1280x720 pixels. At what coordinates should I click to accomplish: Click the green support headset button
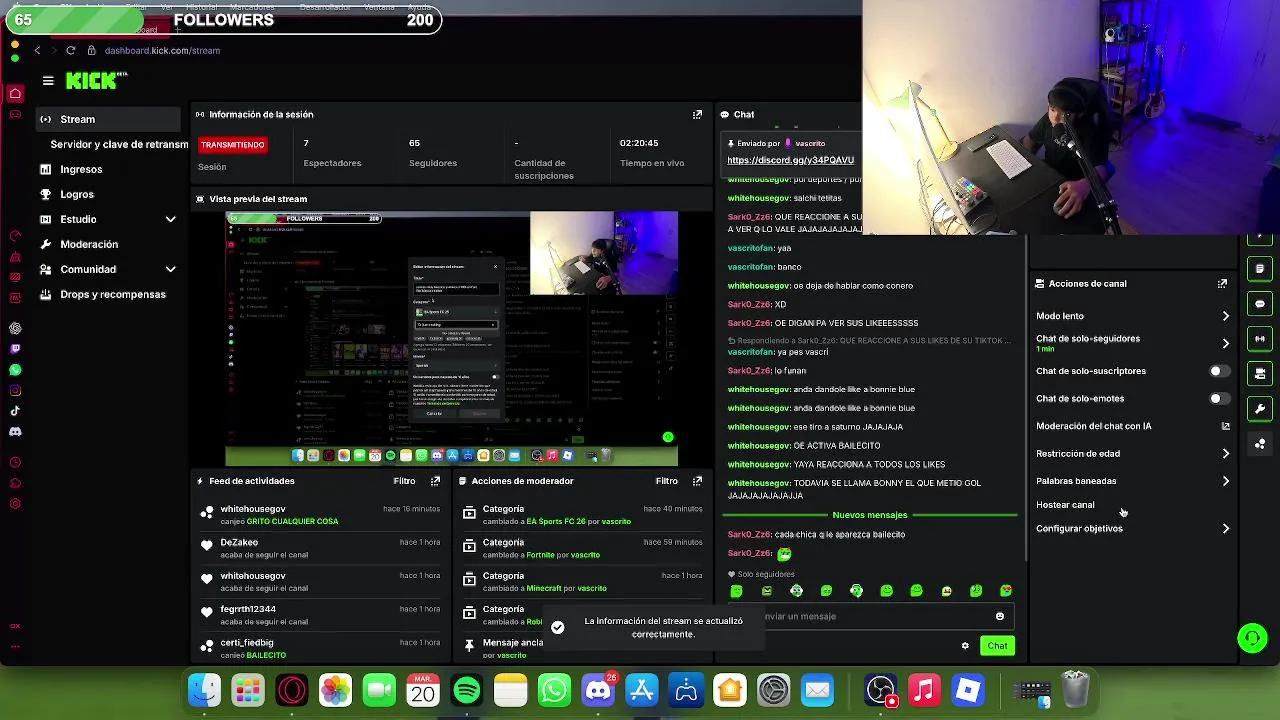[1252, 638]
